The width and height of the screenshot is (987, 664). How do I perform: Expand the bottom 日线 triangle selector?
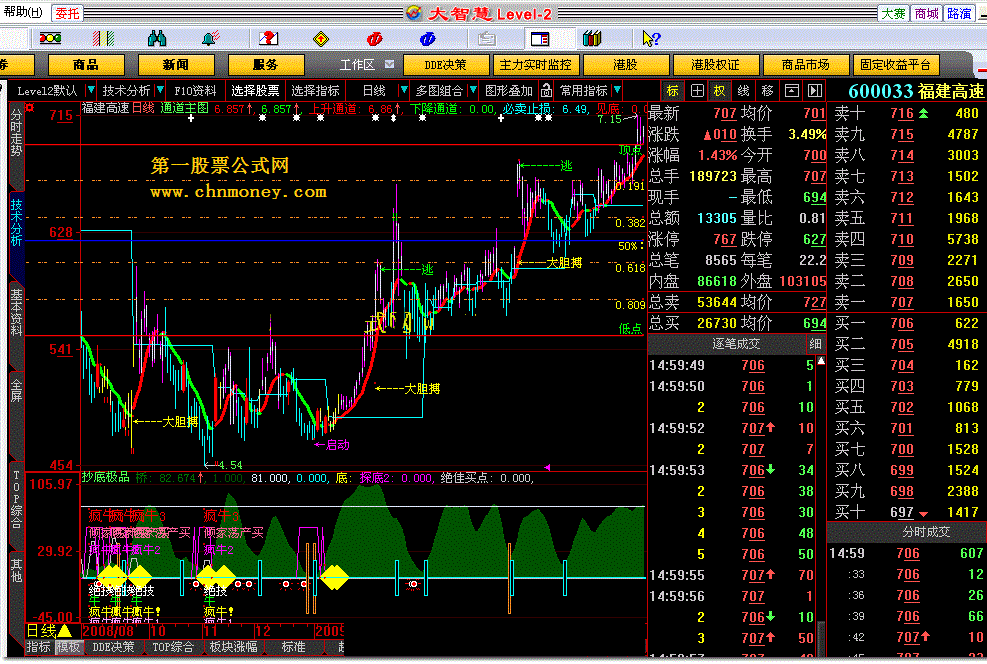tap(65, 631)
